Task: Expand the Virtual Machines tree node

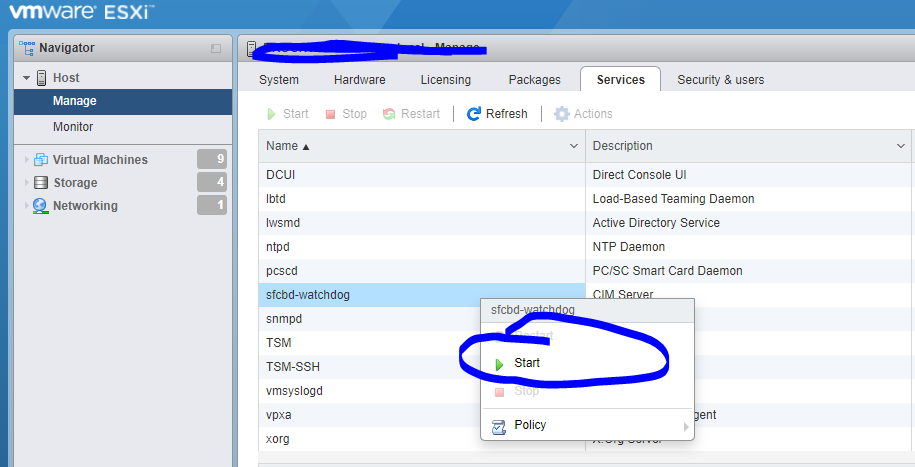Action: pyautogui.click(x=26, y=159)
